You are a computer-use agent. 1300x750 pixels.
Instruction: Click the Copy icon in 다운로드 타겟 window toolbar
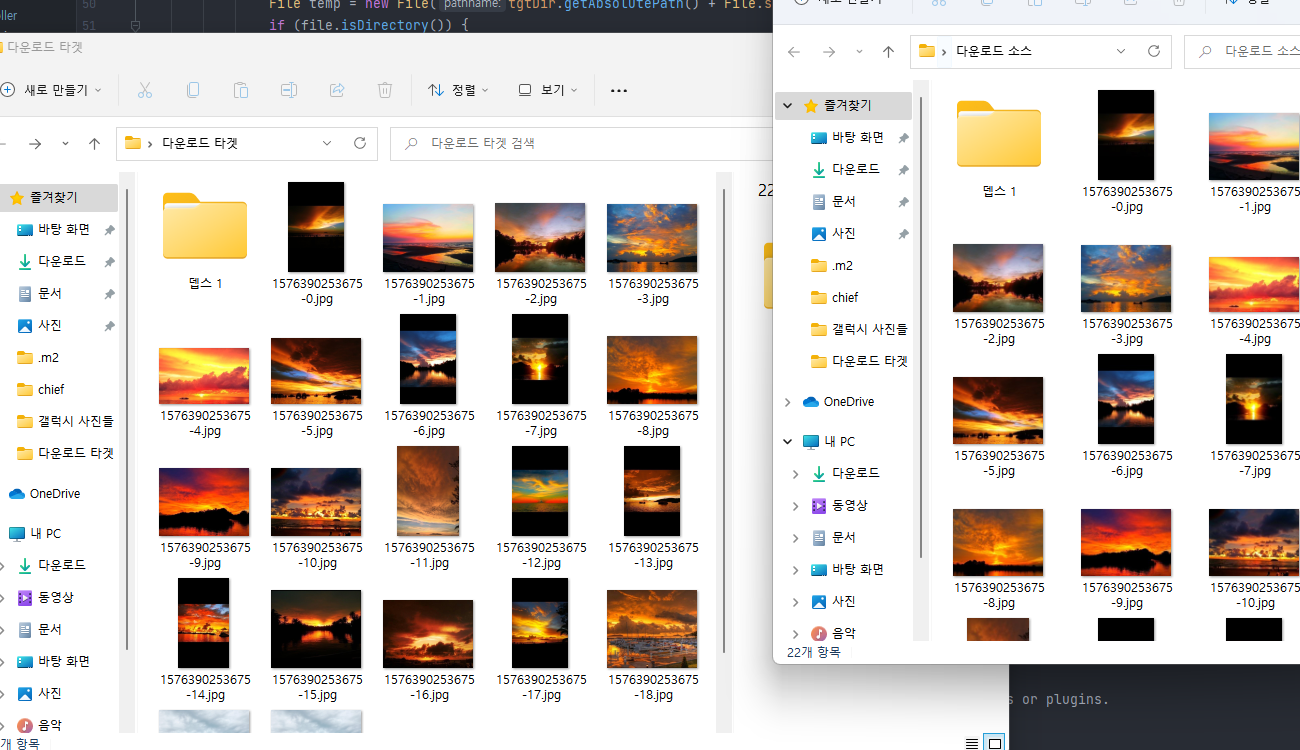click(x=193, y=90)
